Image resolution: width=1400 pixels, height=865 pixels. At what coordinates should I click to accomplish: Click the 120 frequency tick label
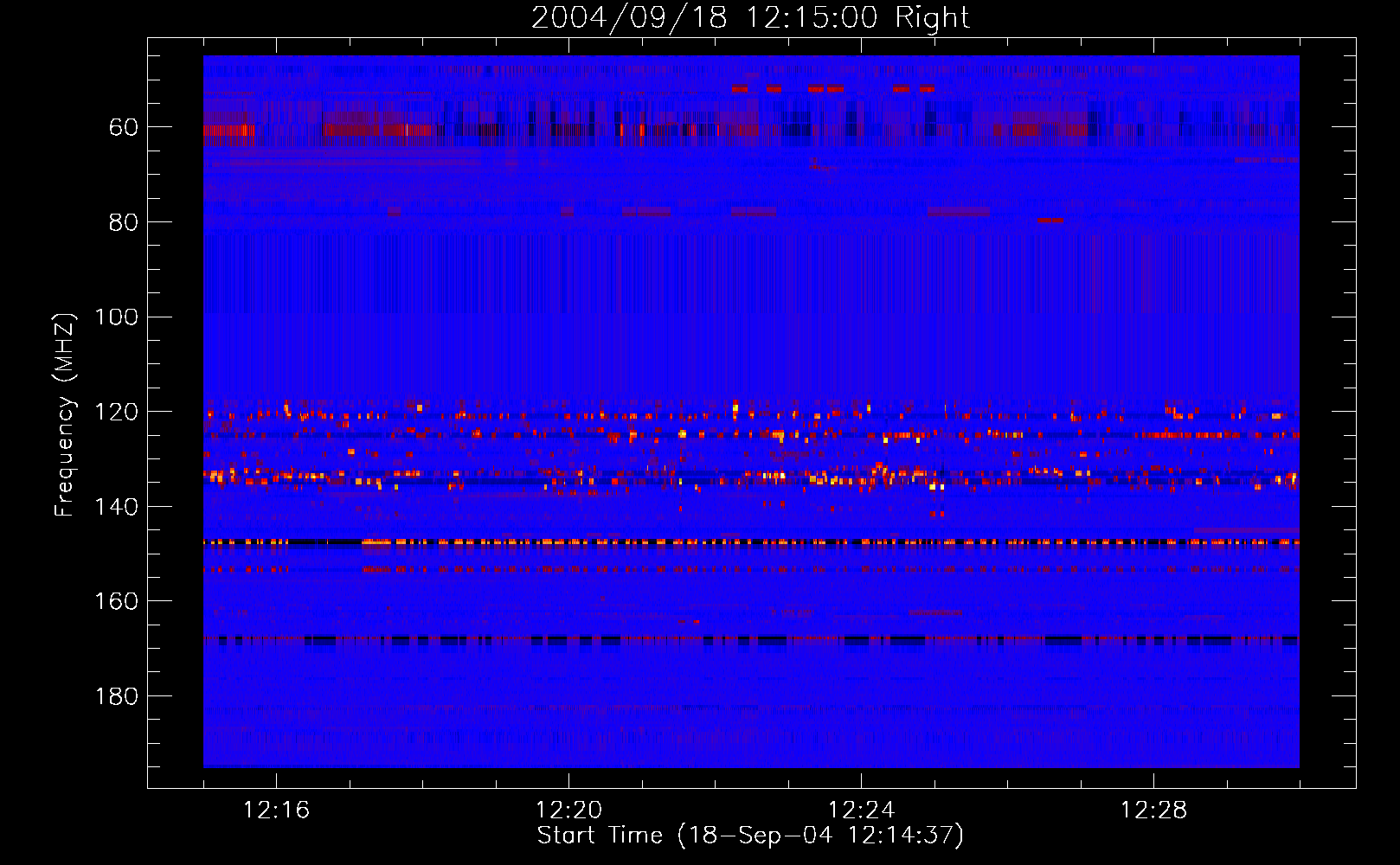117,413
